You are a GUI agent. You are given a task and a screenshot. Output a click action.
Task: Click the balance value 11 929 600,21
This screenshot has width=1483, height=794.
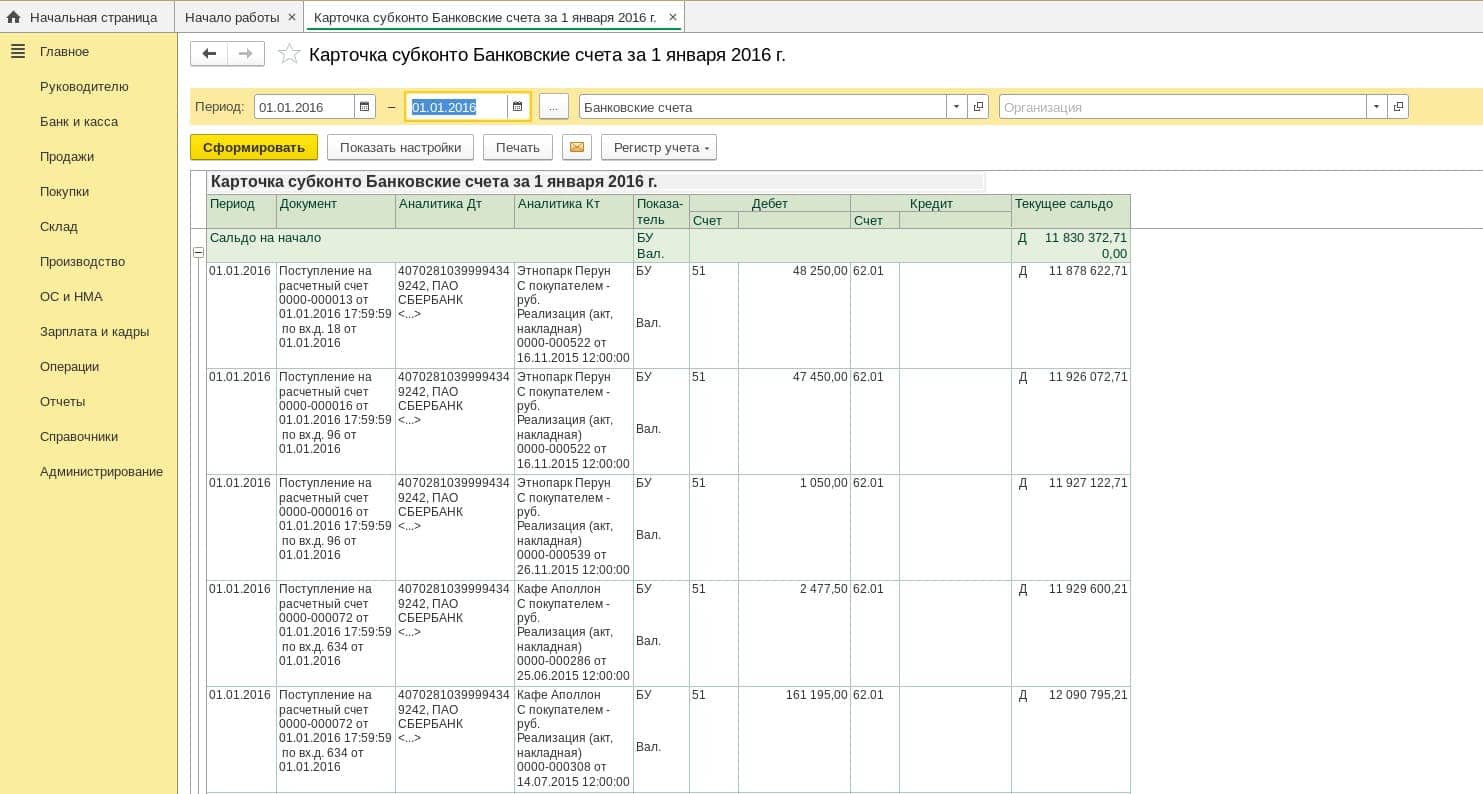point(1088,589)
